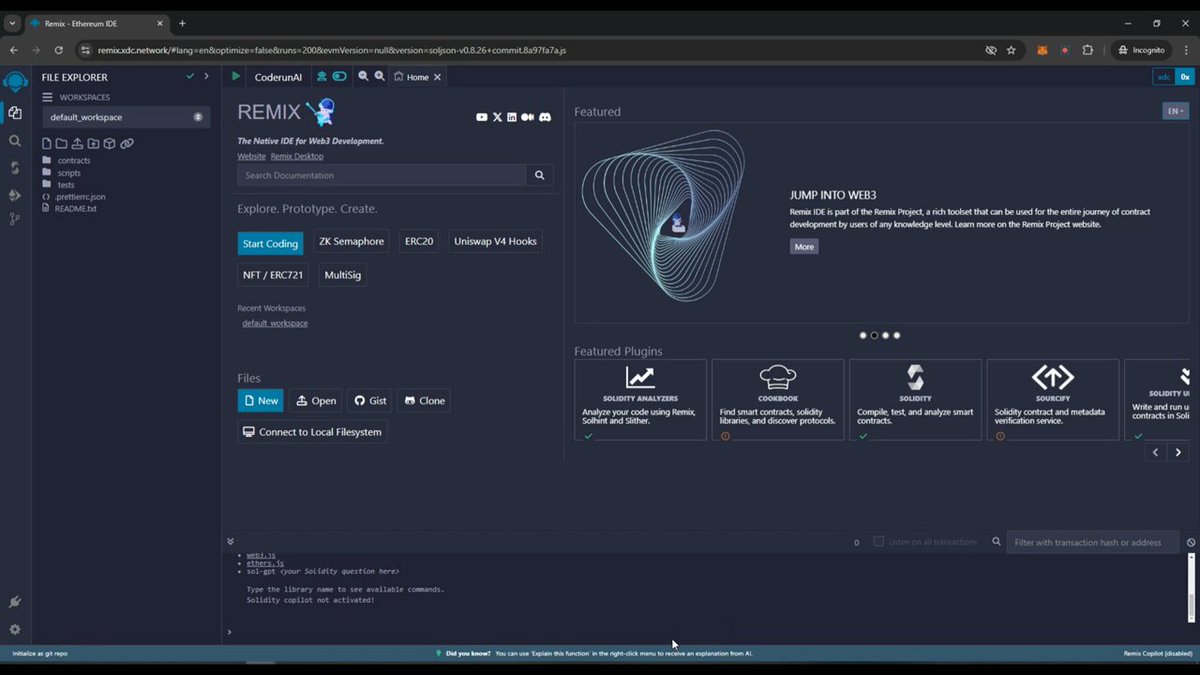The image size is (1200, 675).
Task: Open File Explorer sidebar icon
Action: (x=15, y=113)
